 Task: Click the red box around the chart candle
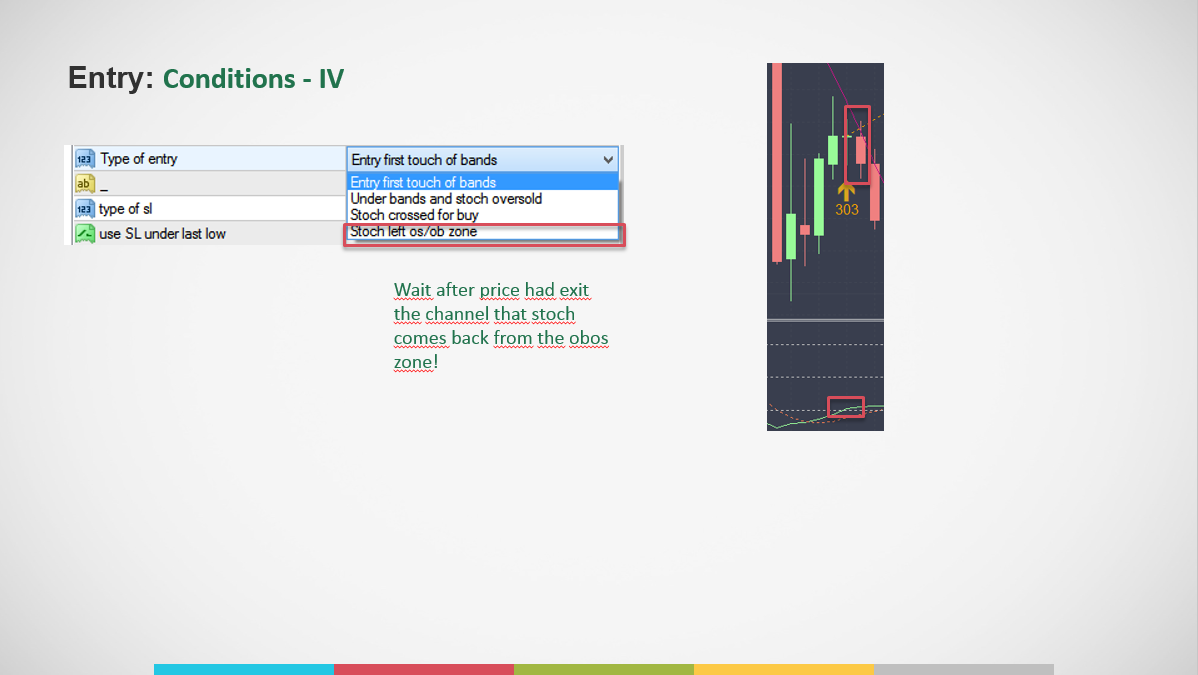(x=857, y=144)
